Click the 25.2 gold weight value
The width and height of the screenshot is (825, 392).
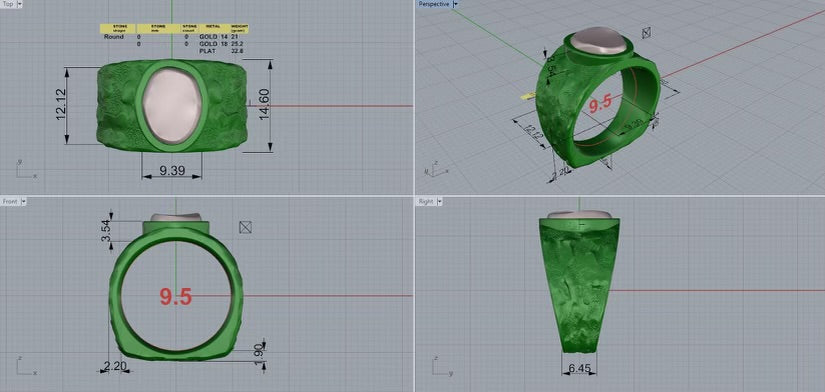[238, 44]
